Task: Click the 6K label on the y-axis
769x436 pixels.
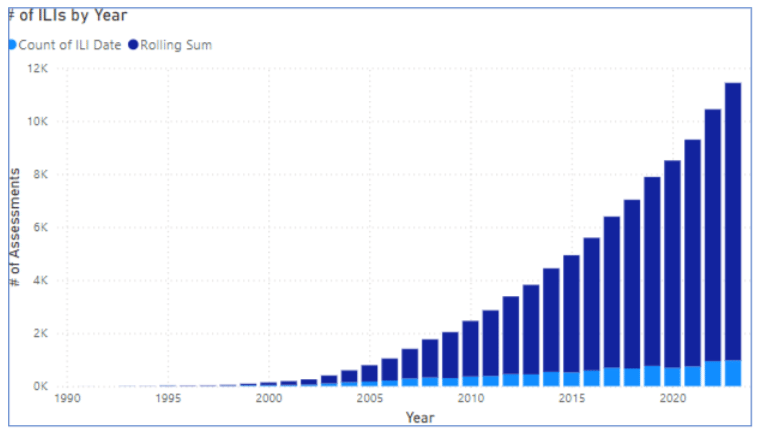Action: tap(41, 228)
